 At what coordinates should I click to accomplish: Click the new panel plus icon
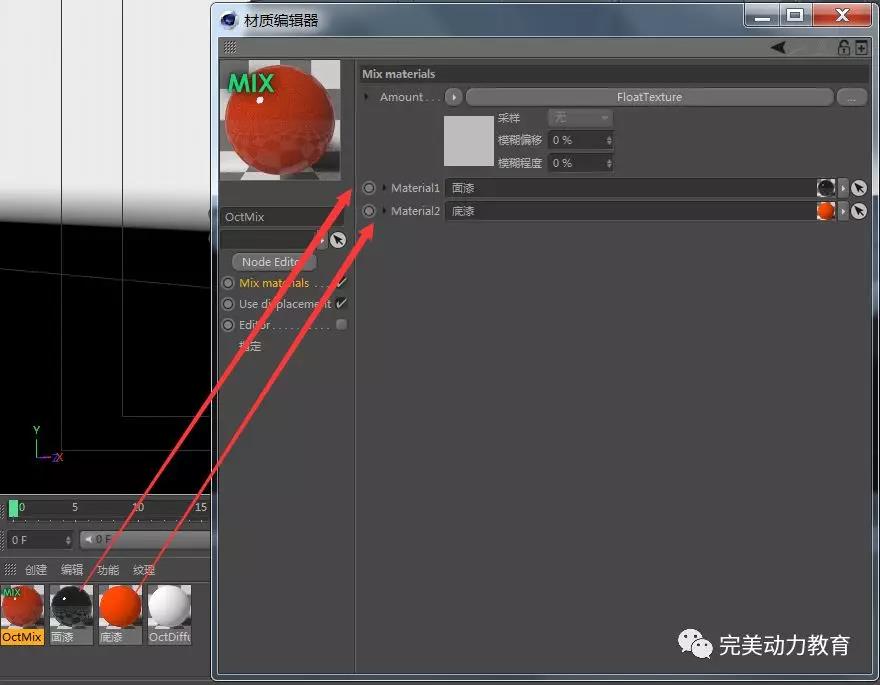(x=861, y=47)
